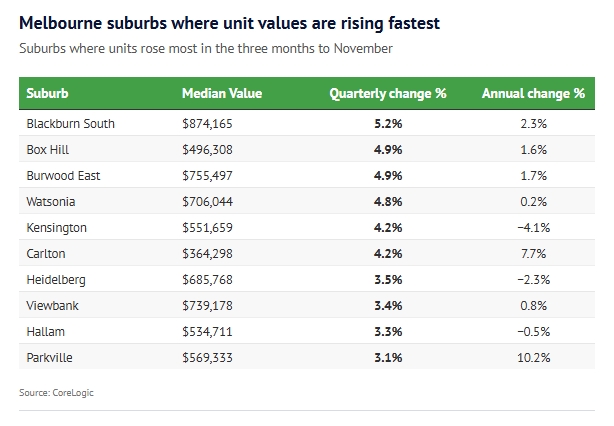
Task: Click the Blackburn South suburb cell
Action: coord(71,123)
